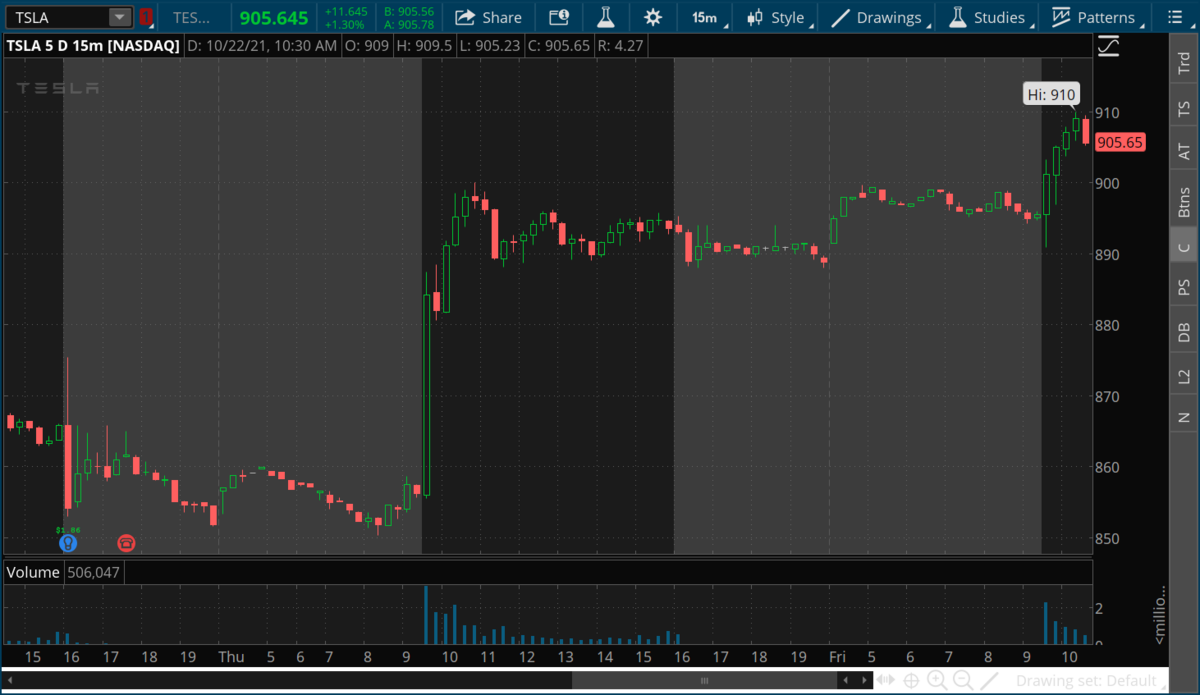This screenshot has width=1200, height=695.
Task: Click the Hi: 910 price bubble
Action: point(1051,95)
